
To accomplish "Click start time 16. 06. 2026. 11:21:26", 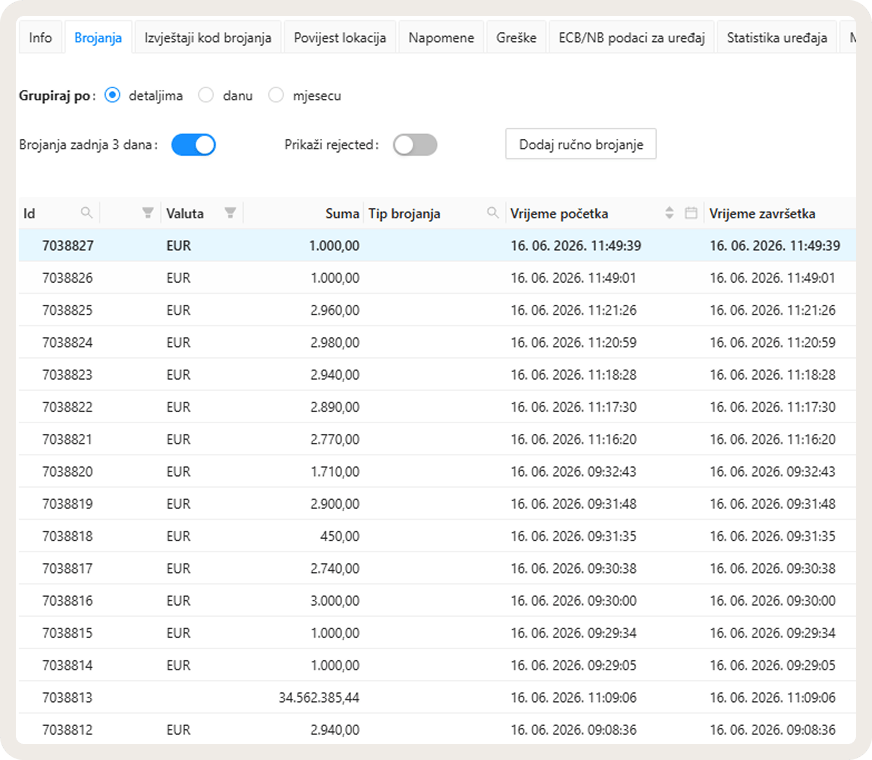I will click(573, 310).
